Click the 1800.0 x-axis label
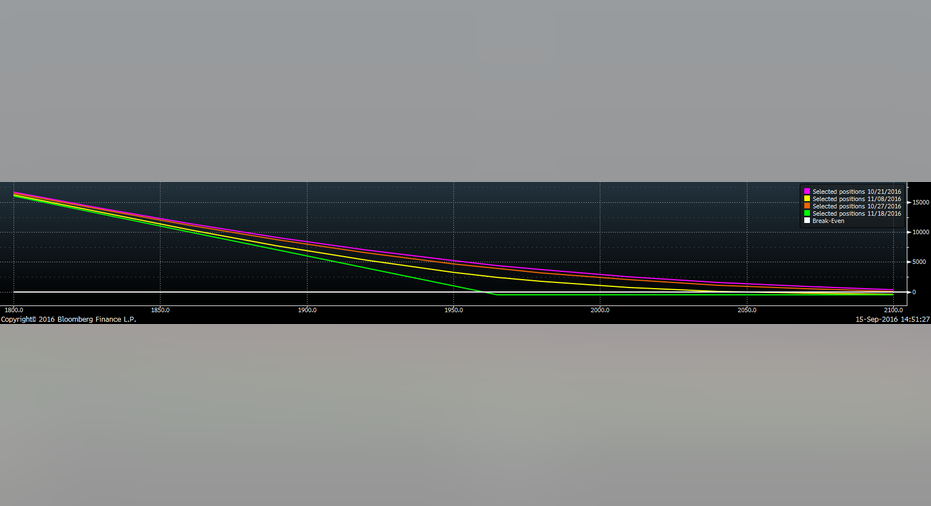The width and height of the screenshot is (931, 506). pos(16,310)
